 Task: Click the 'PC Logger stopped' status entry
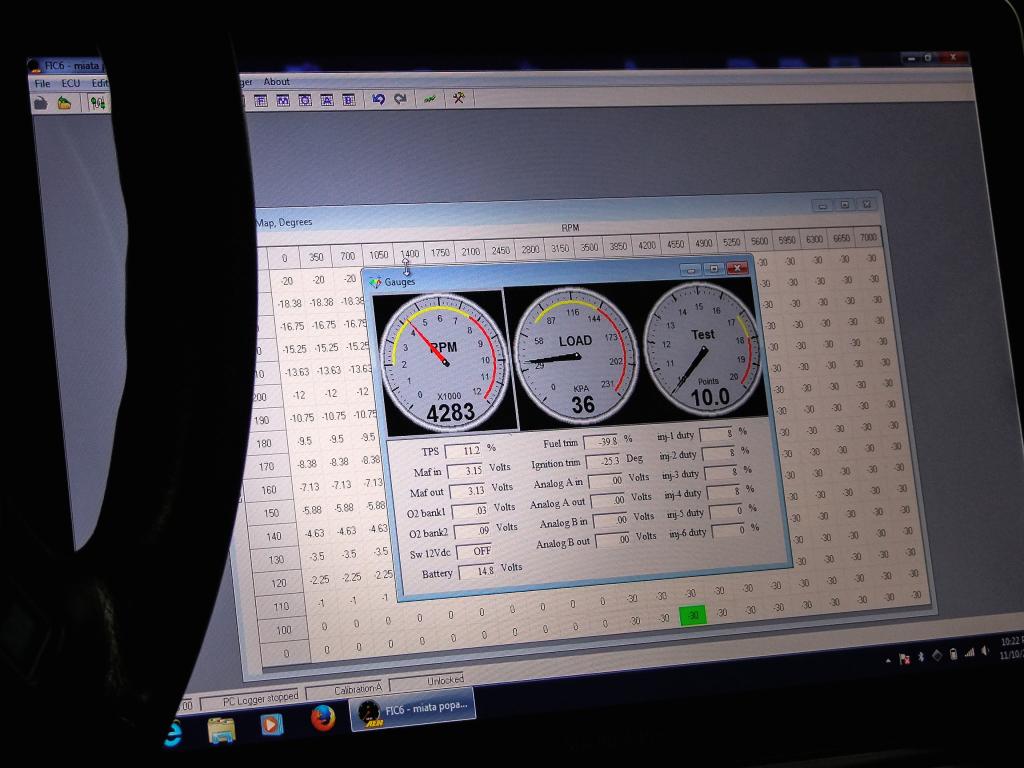click(259, 699)
